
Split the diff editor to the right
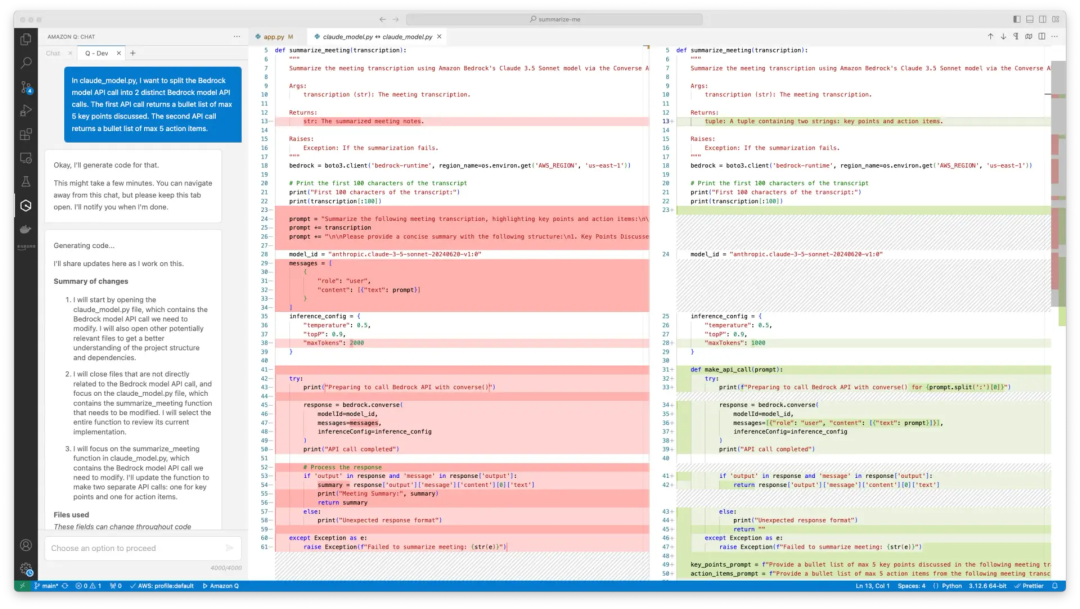point(1041,37)
